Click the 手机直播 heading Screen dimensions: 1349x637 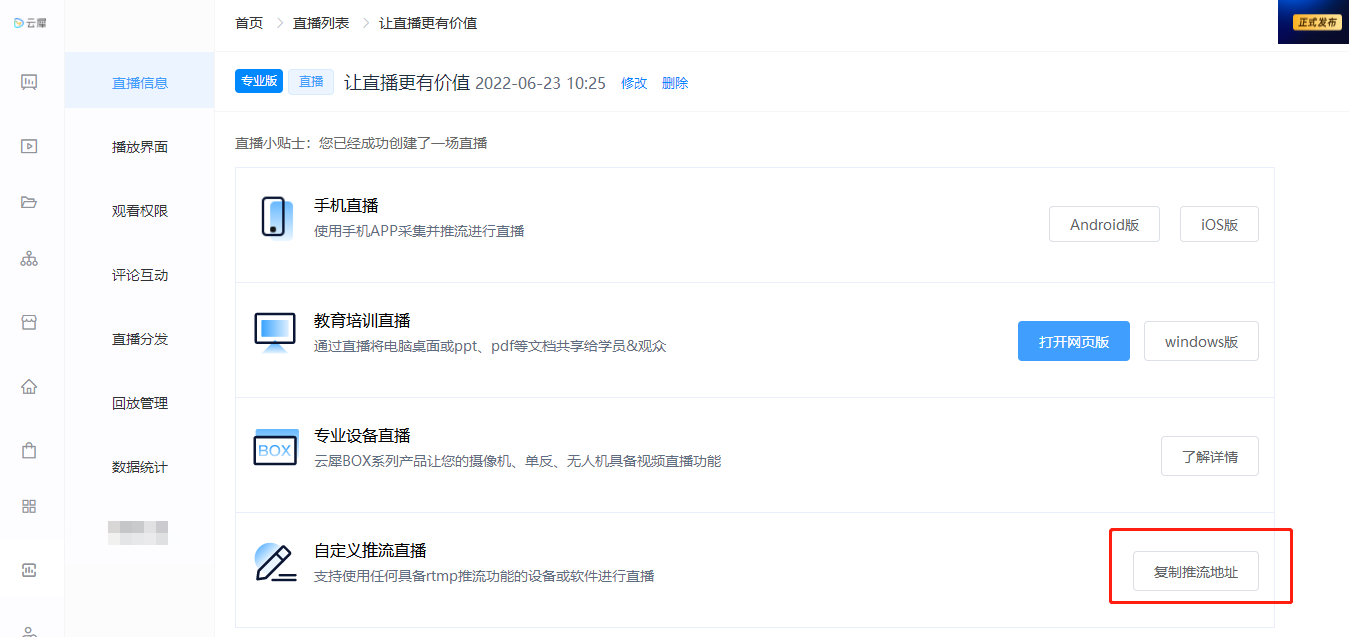(346, 205)
